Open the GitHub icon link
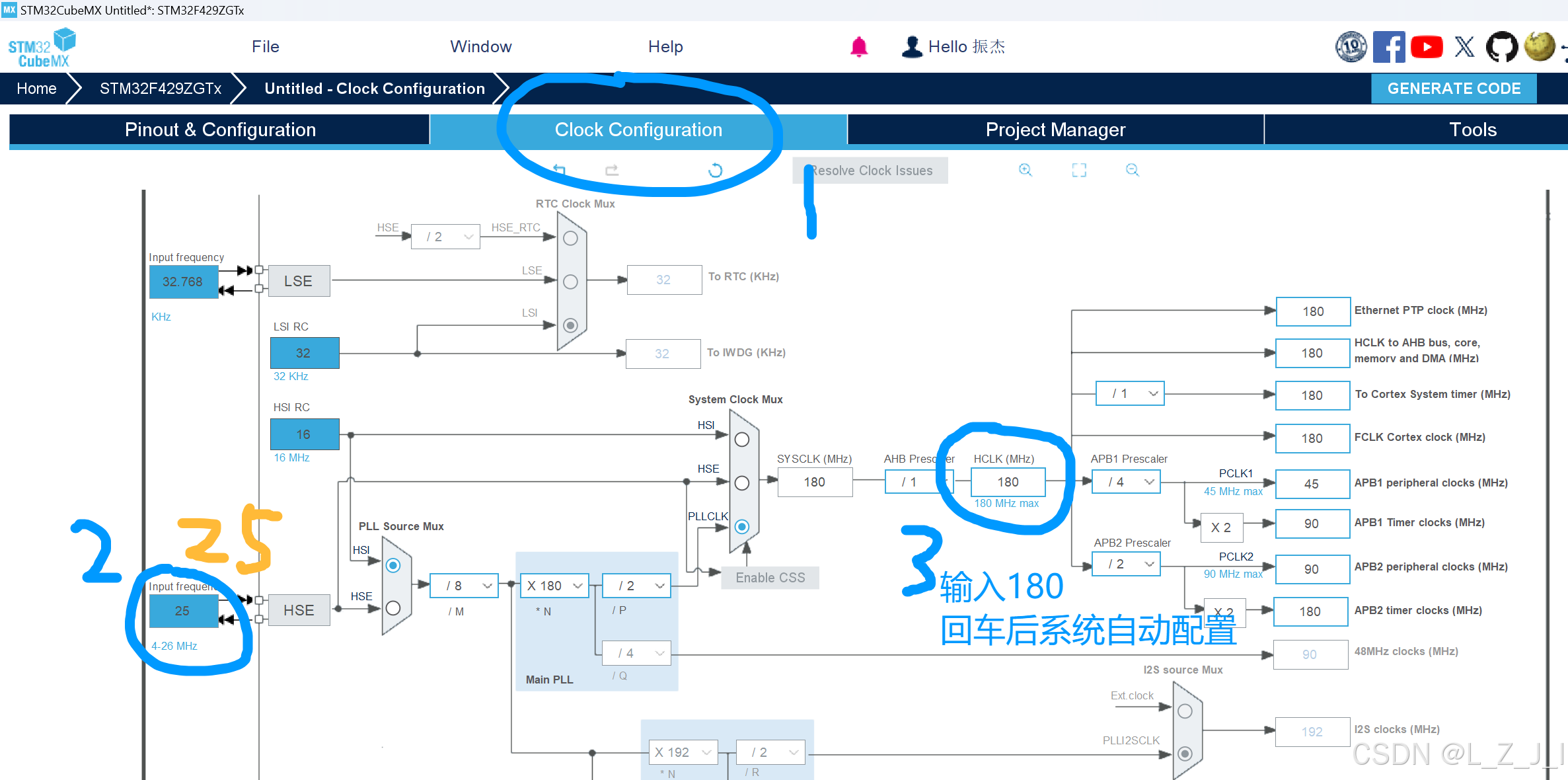The width and height of the screenshot is (1568, 780). pos(1502,47)
